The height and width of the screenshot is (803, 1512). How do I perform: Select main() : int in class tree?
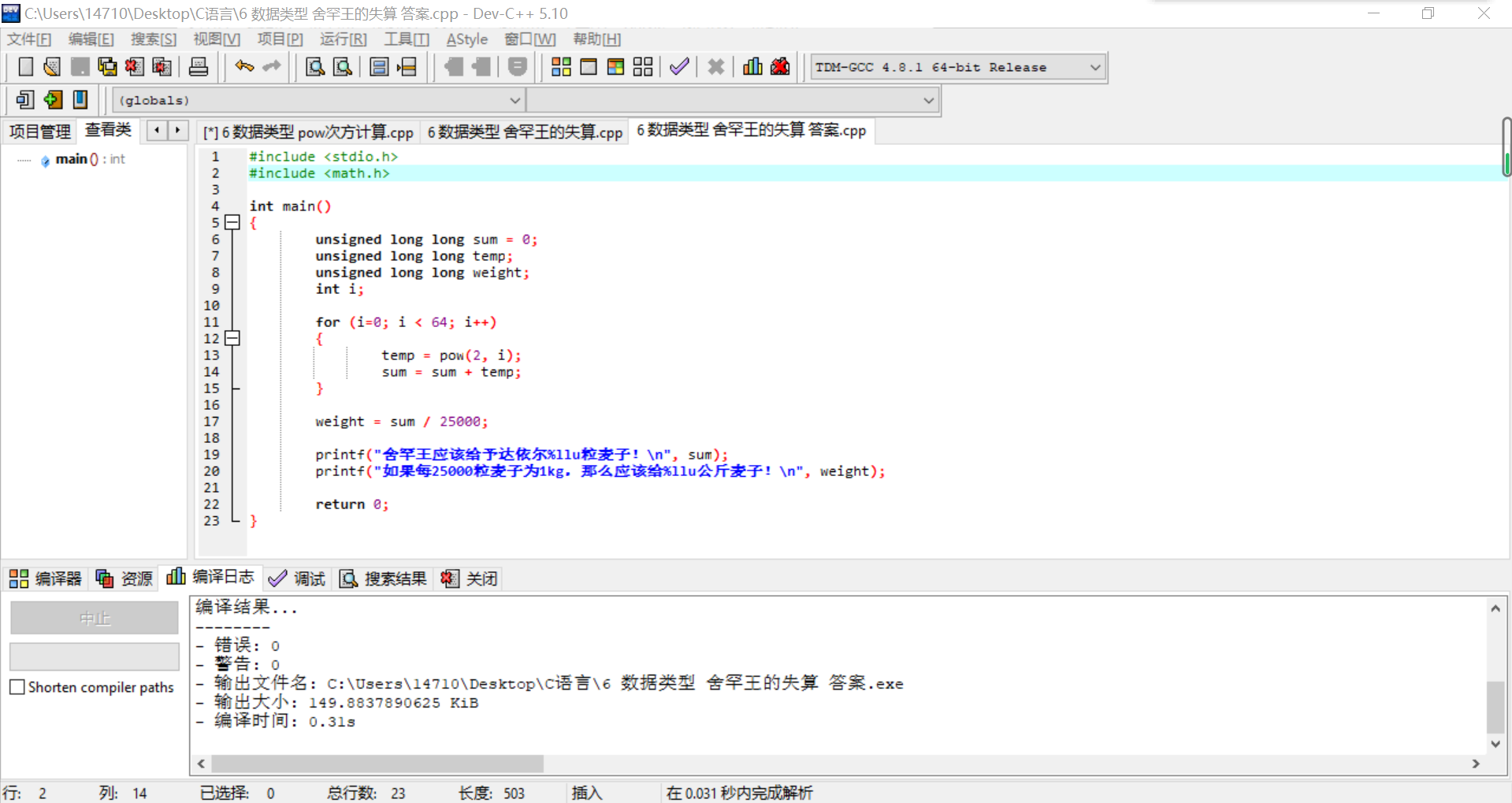(90, 159)
